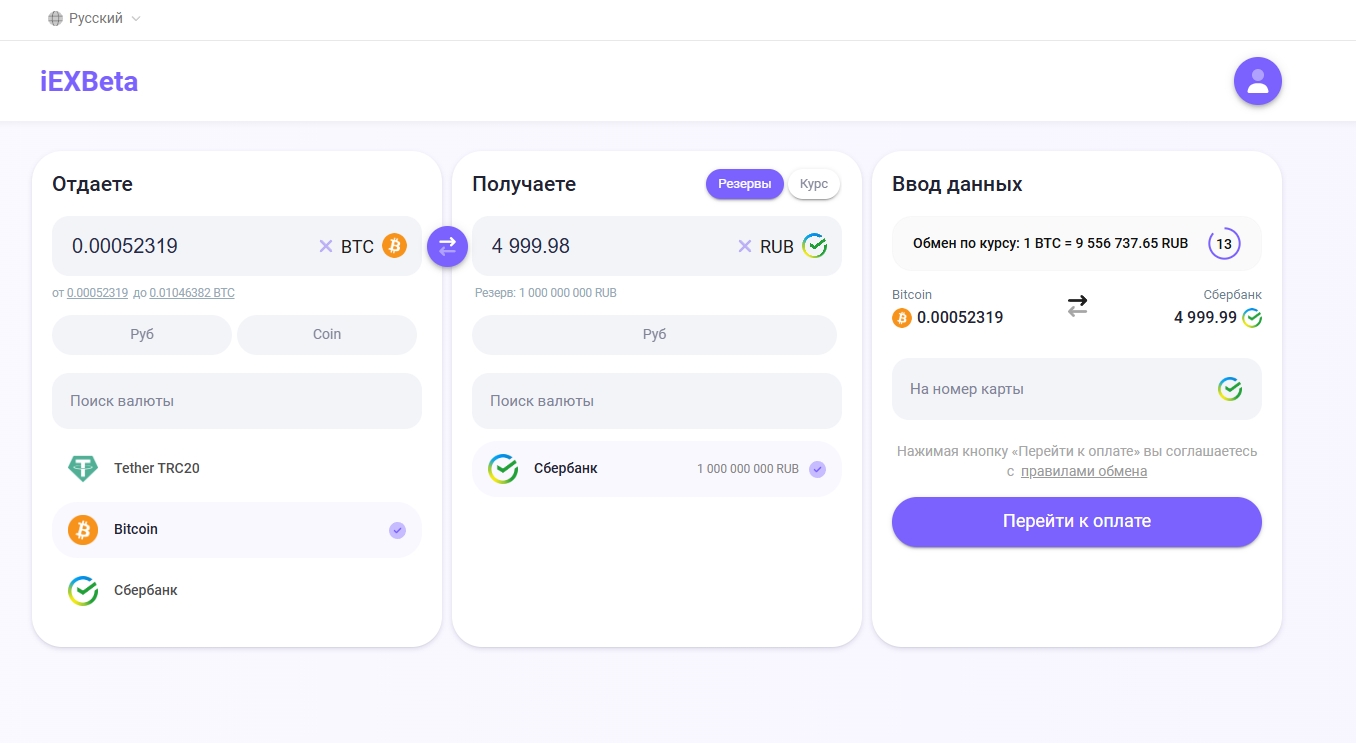Click the Tether TRC20 green icon
This screenshot has height=743, width=1356.
click(x=83, y=468)
